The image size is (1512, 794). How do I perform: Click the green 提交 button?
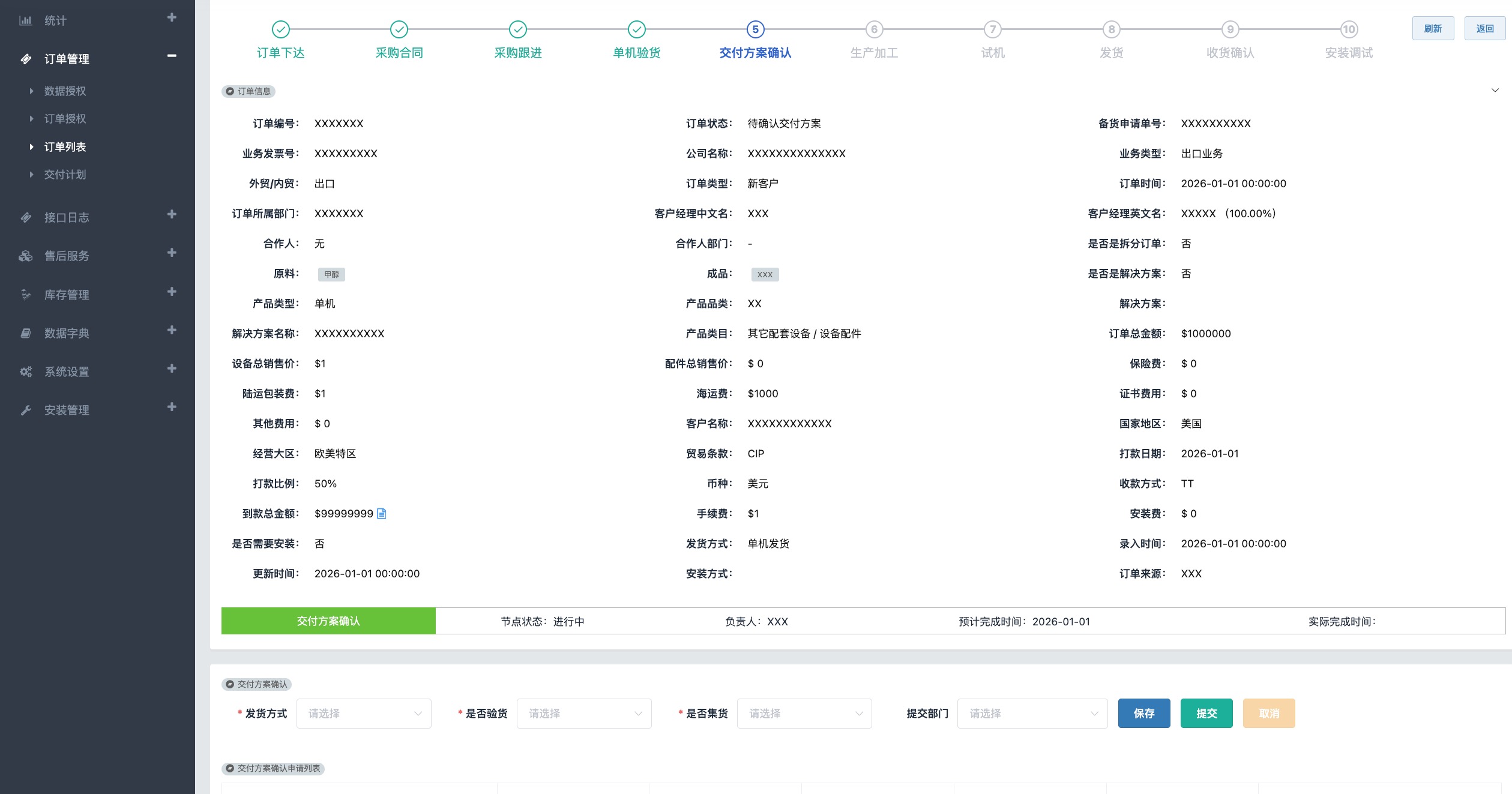coord(1206,714)
